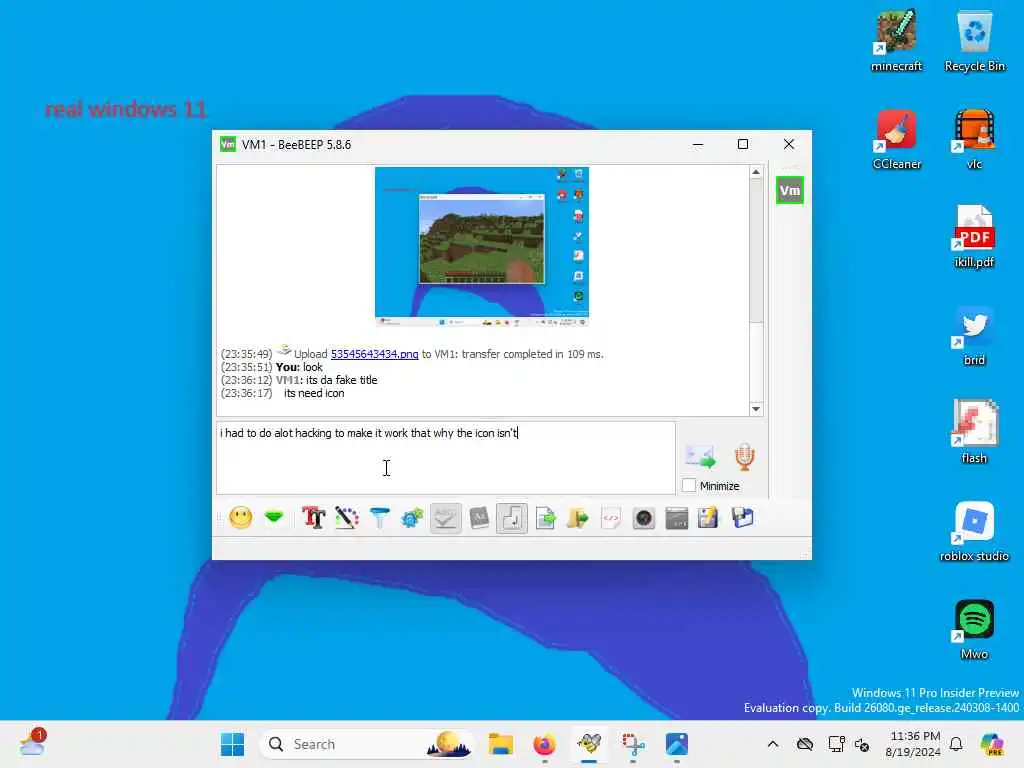Viewport: 1024px width, 768px height.
Task: Open the 11:36 PM clock and calendar
Action: (x=914, y=744)
